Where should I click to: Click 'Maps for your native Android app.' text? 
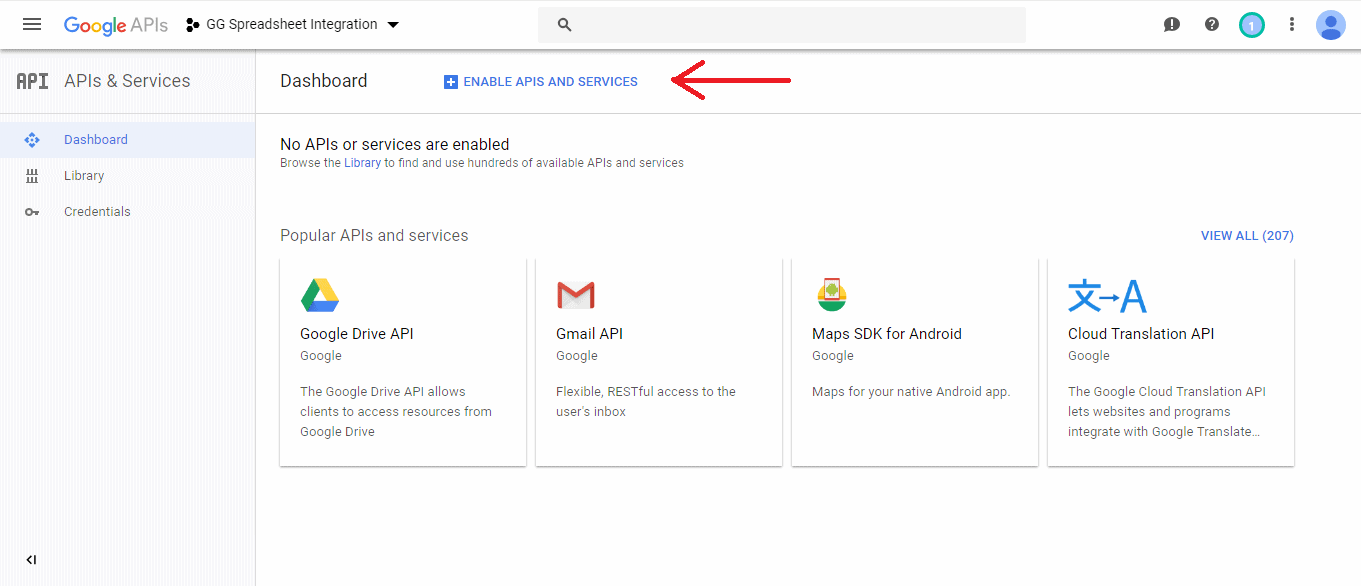tap(911, 392)
